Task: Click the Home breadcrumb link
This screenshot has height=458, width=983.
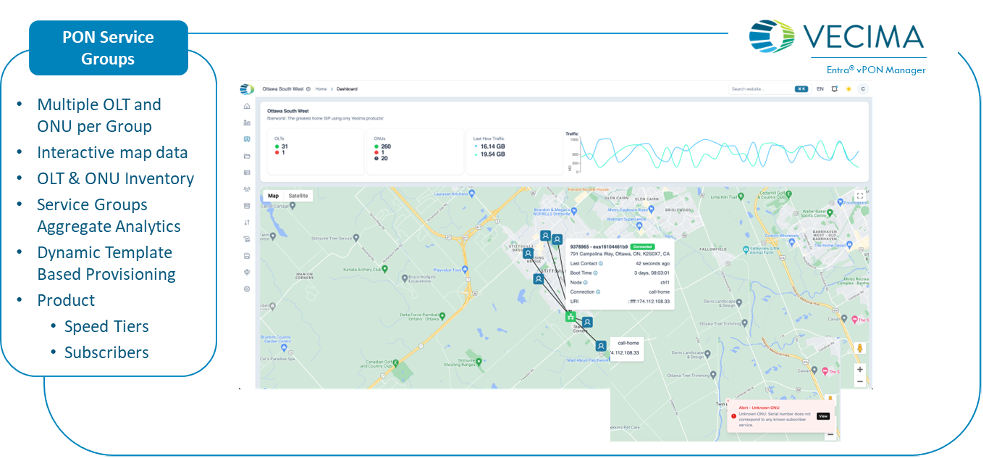Action: coord(322,89)
